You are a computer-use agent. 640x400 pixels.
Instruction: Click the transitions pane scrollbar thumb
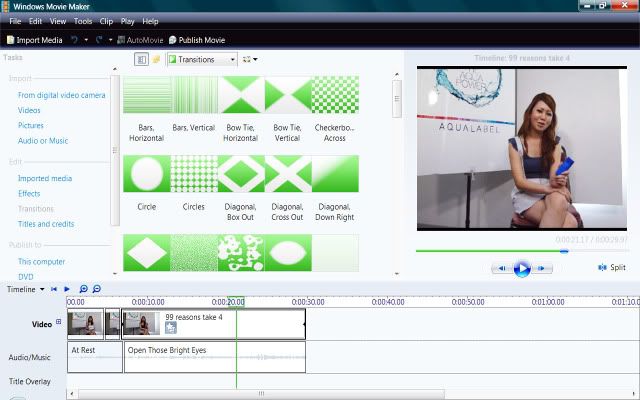(397, 99)
